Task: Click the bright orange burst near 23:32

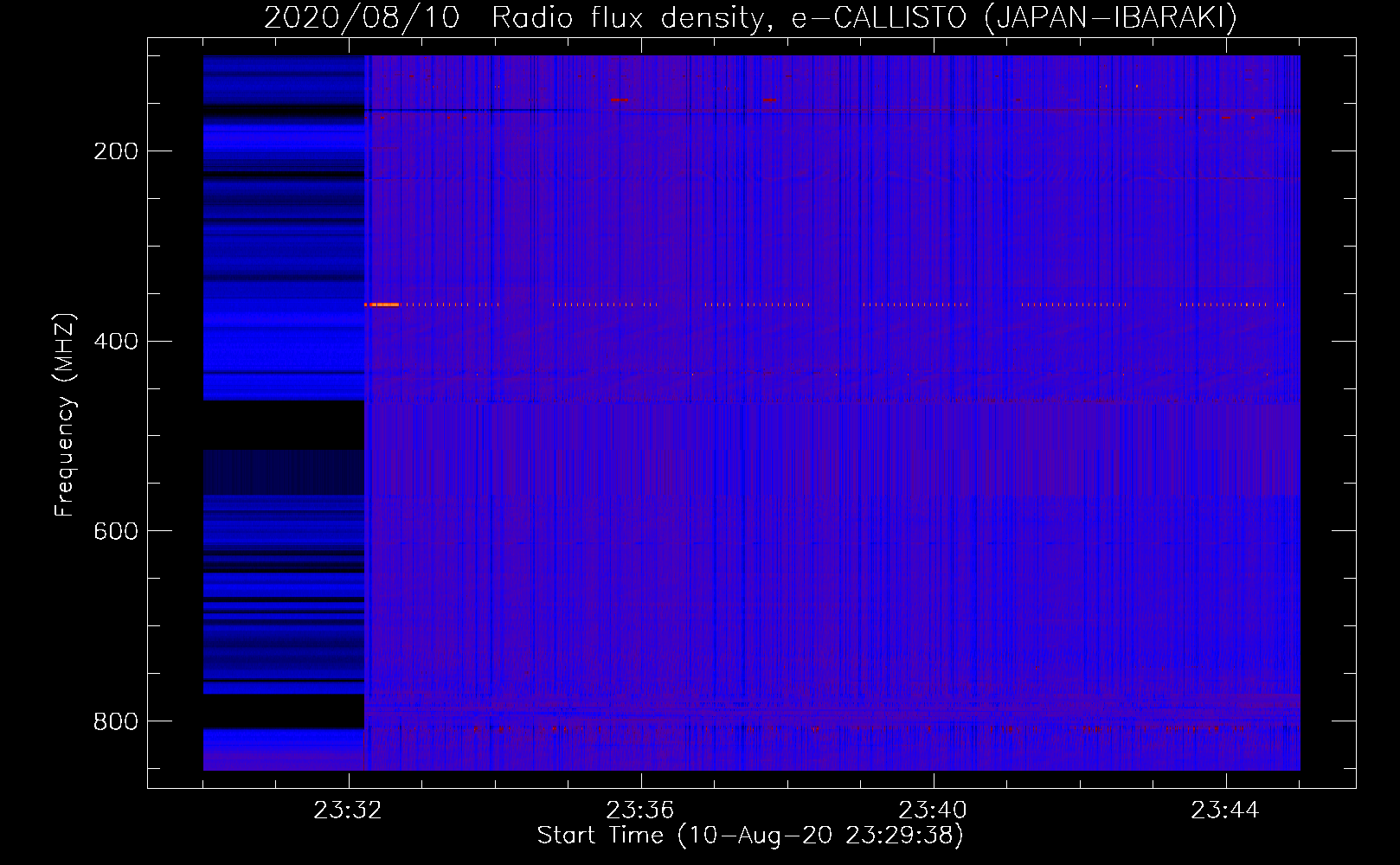Action: [x=382, y=304]
